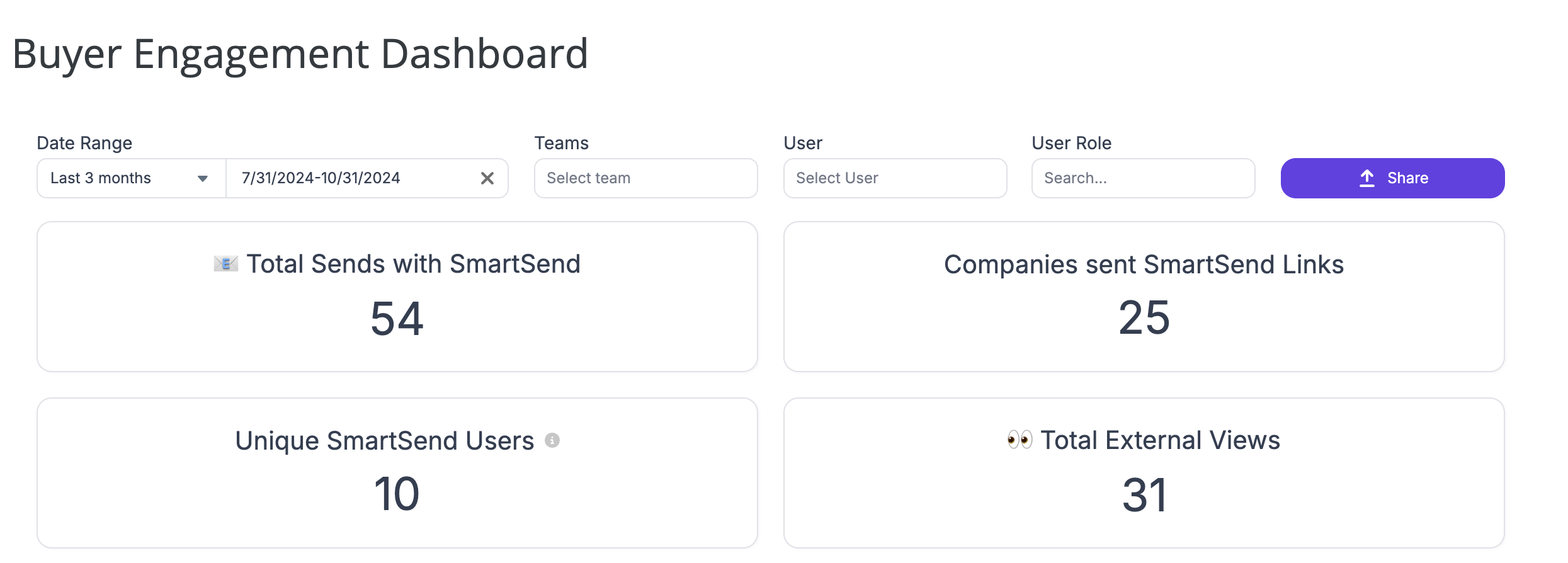Click the eyes emoji beside Total External Views
This screenshot has width=1568, height=563.
[x=1020, y=440]
